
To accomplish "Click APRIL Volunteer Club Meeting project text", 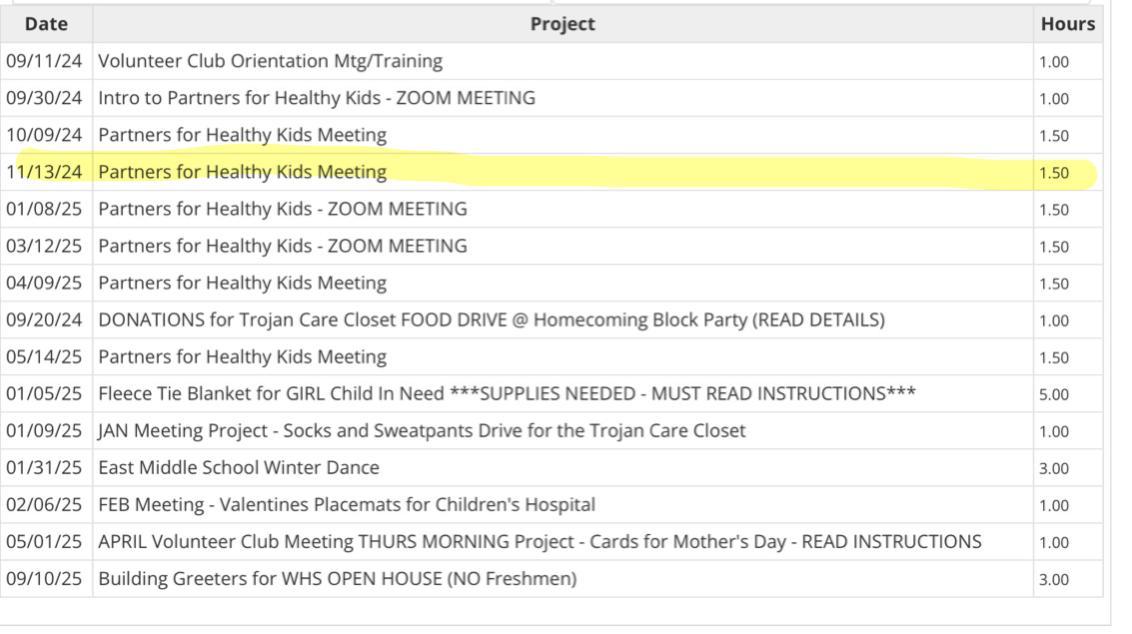I will point(539,542).
